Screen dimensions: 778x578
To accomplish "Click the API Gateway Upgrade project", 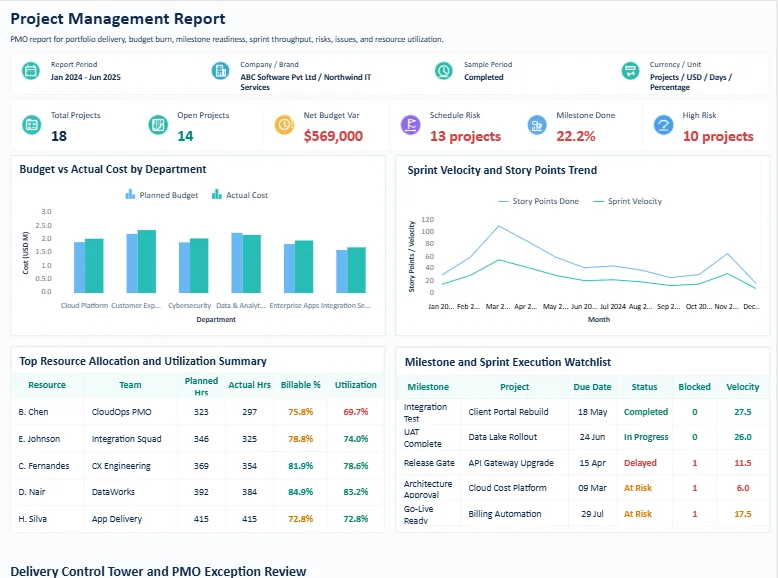I will pyautogui.click(x=511, y=463).
